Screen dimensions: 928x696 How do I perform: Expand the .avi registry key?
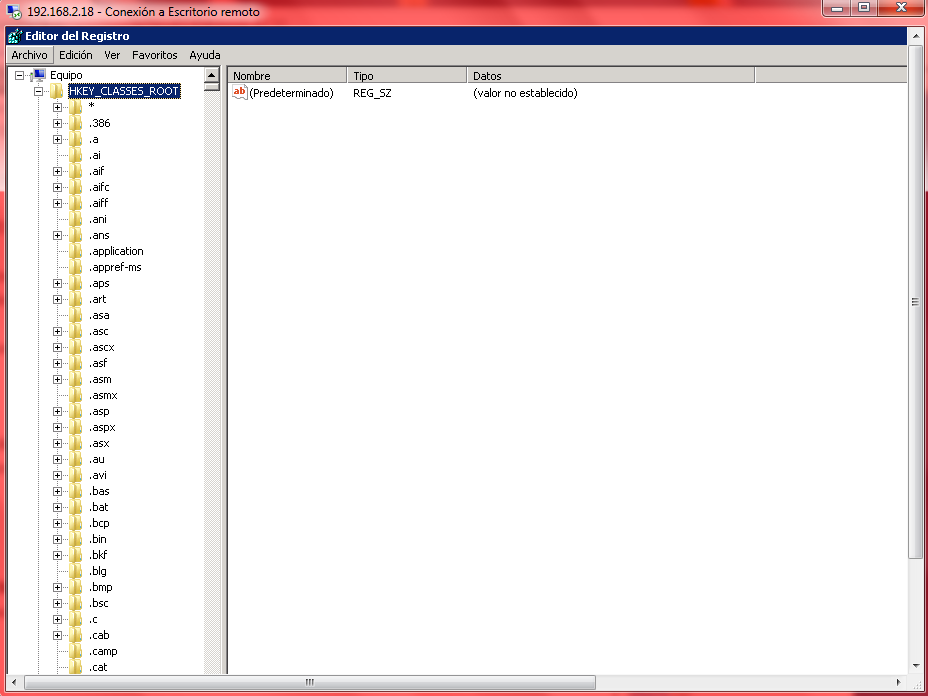click(57, 475)
